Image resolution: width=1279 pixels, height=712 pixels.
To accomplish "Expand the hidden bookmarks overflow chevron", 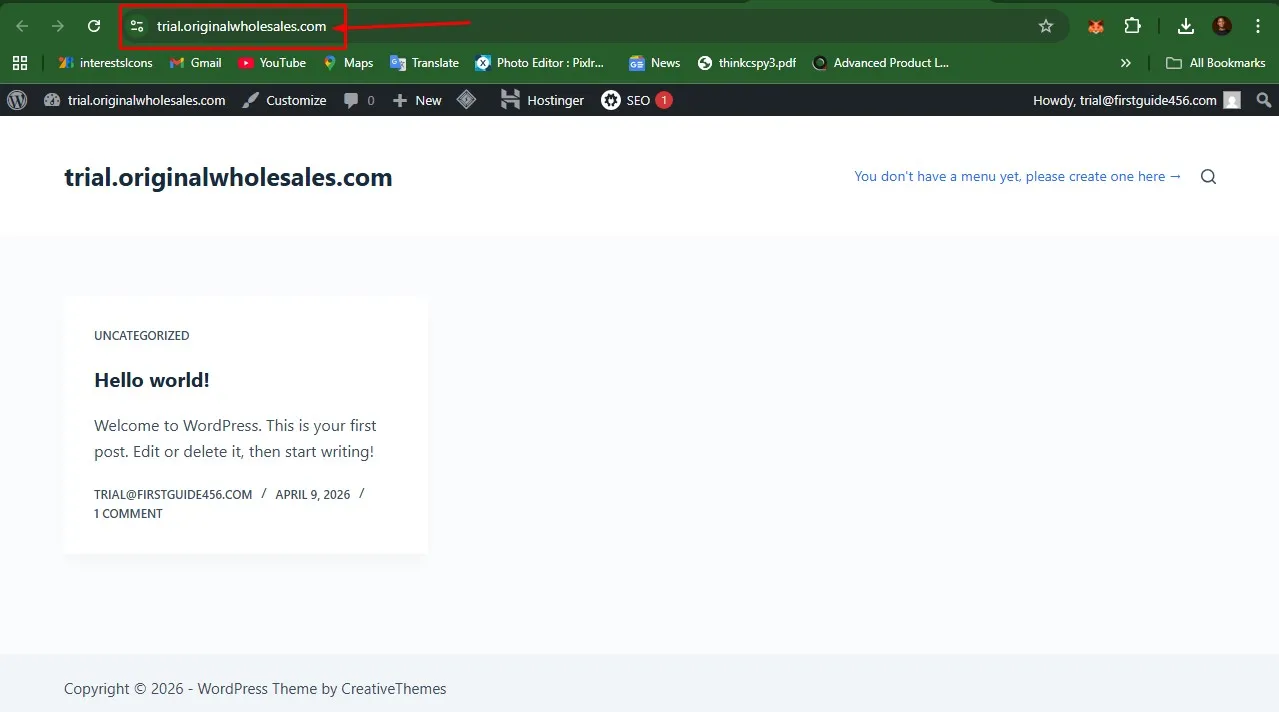I will pos(1126,63).
